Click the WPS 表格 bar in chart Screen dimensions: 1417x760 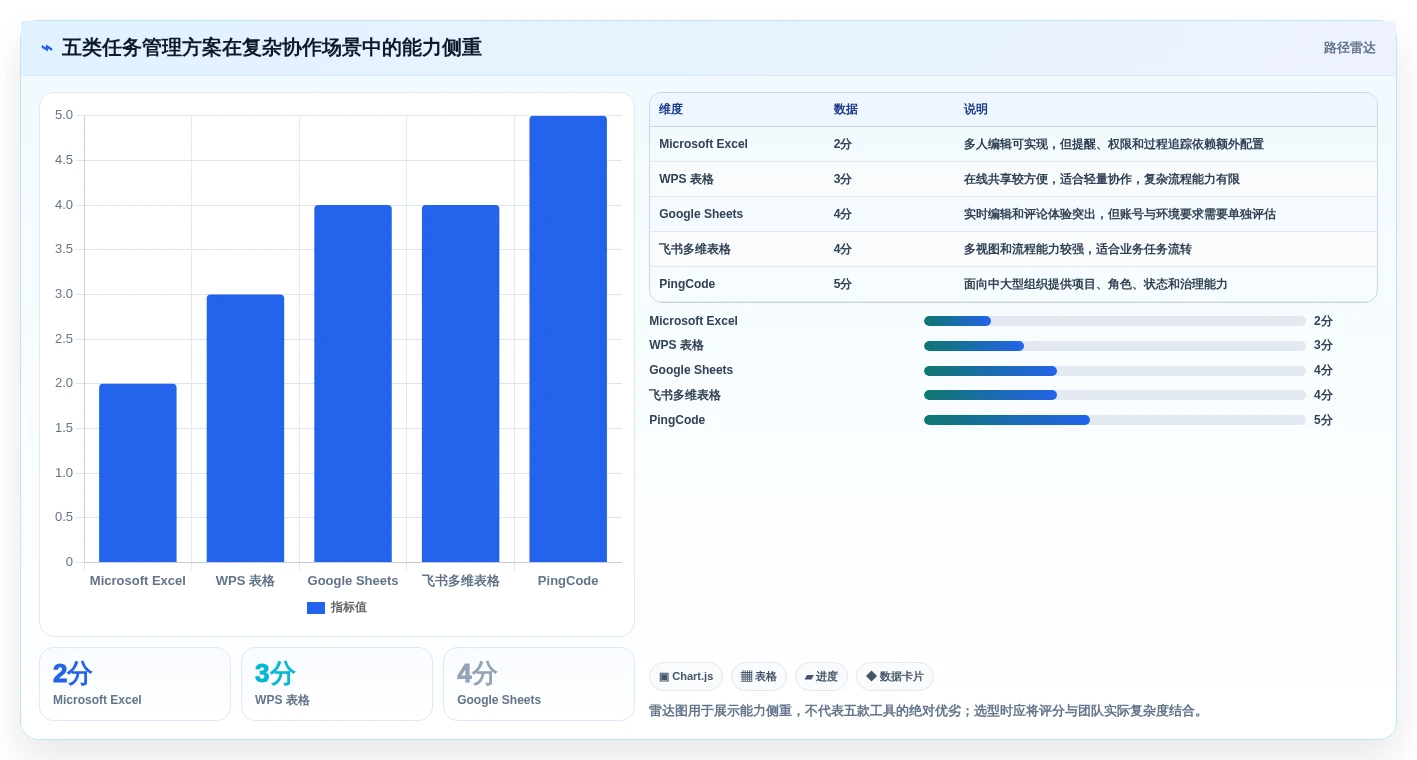click(x=245, y=428)
